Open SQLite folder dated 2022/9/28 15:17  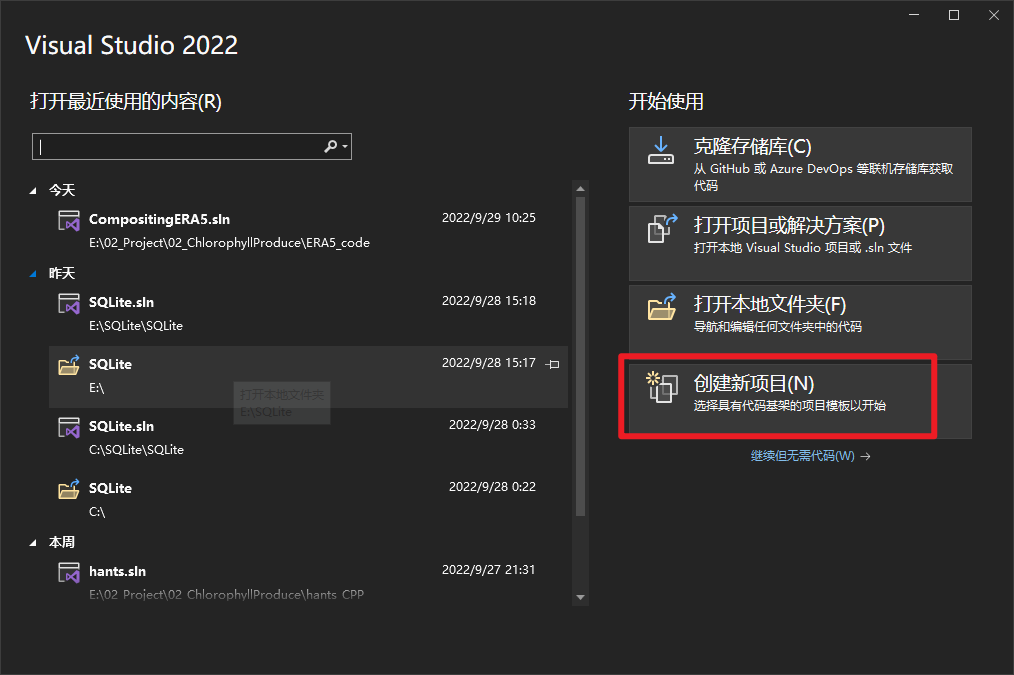(x=308, y=376)
